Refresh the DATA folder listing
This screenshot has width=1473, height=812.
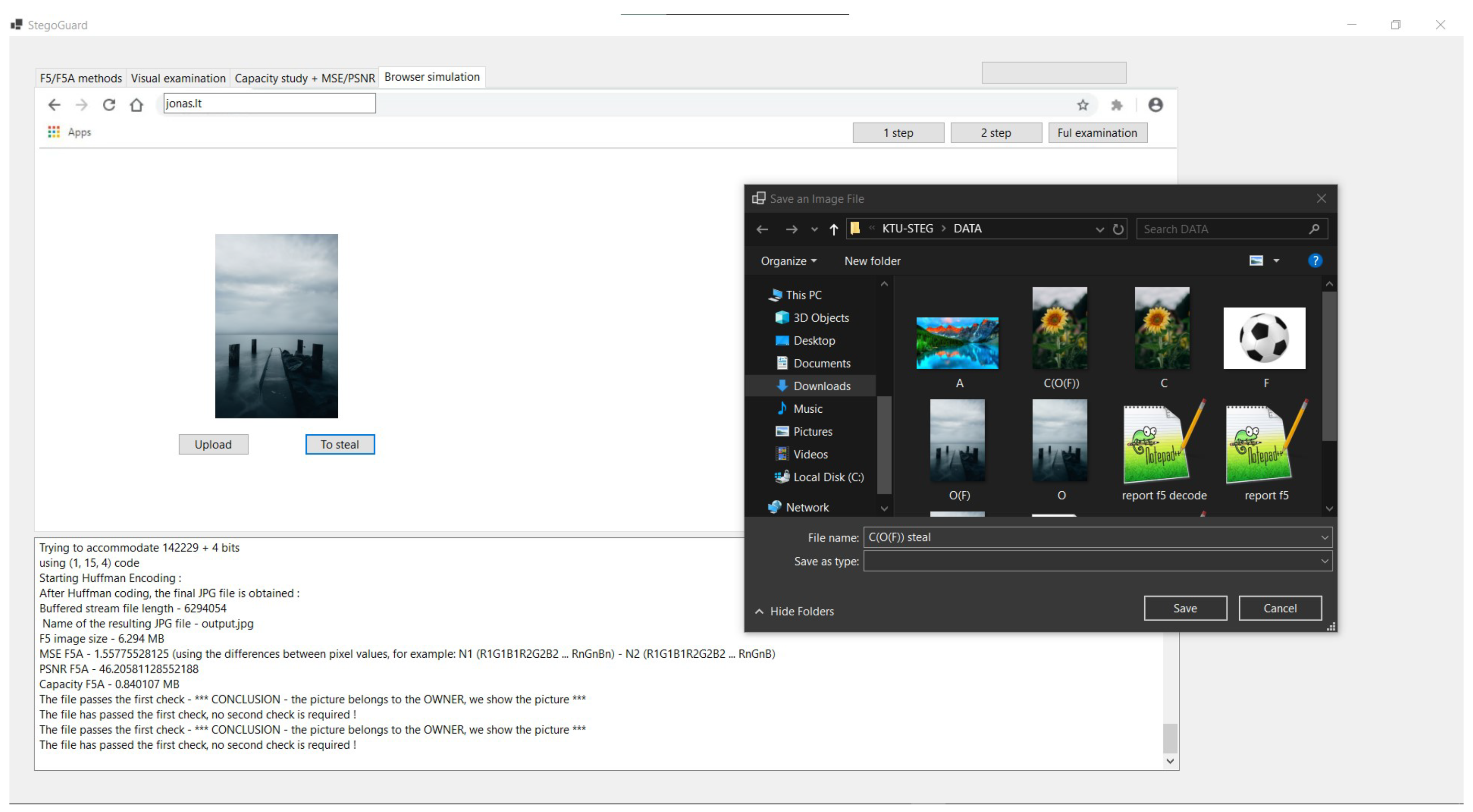tap(1118, 229)
